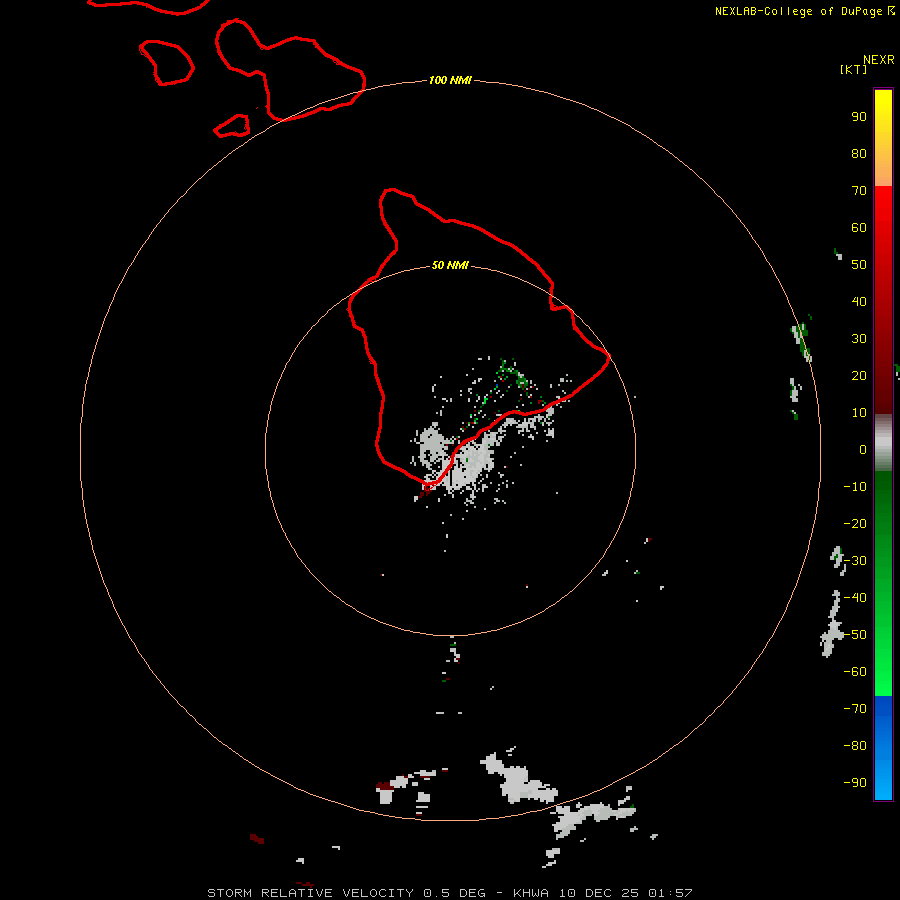Pick the blue bottom segment of color bar
The width and height of the screenshot is (900, 900).
tap(883, 747)
